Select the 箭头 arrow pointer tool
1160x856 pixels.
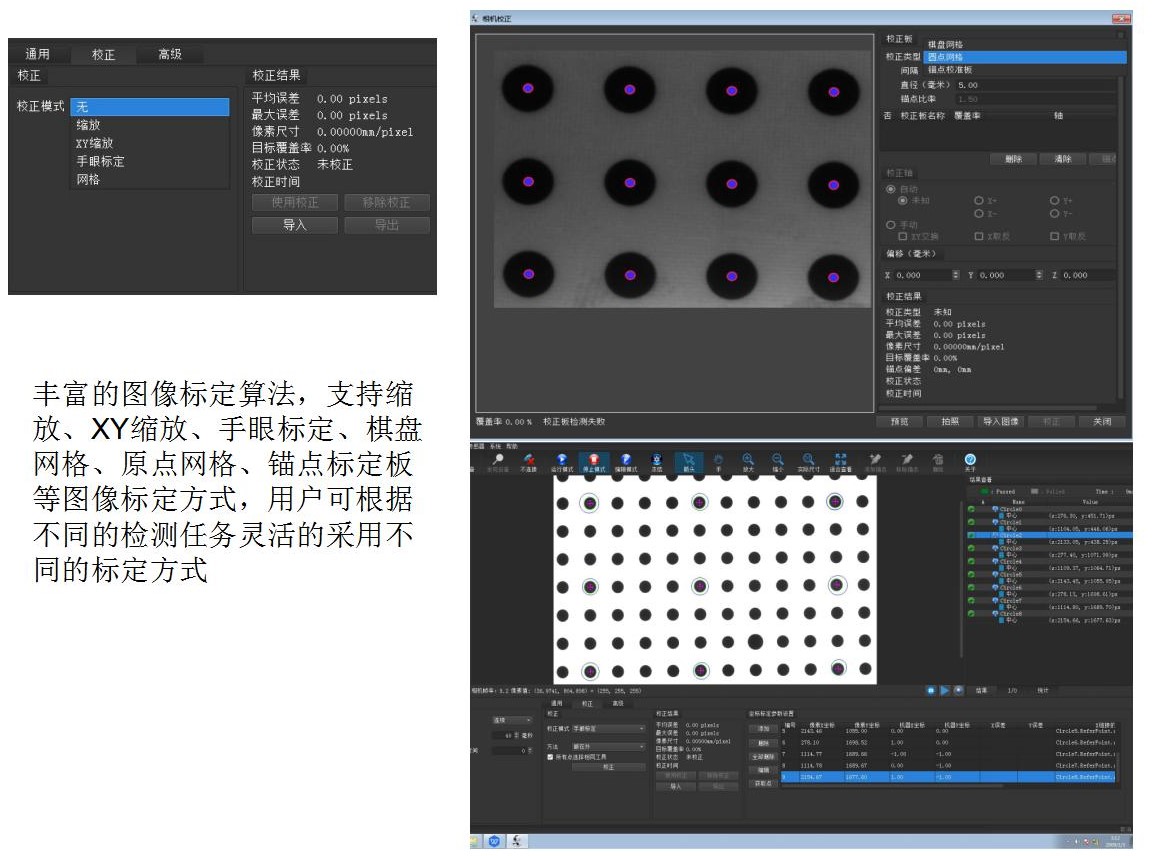tap(688, 460)
